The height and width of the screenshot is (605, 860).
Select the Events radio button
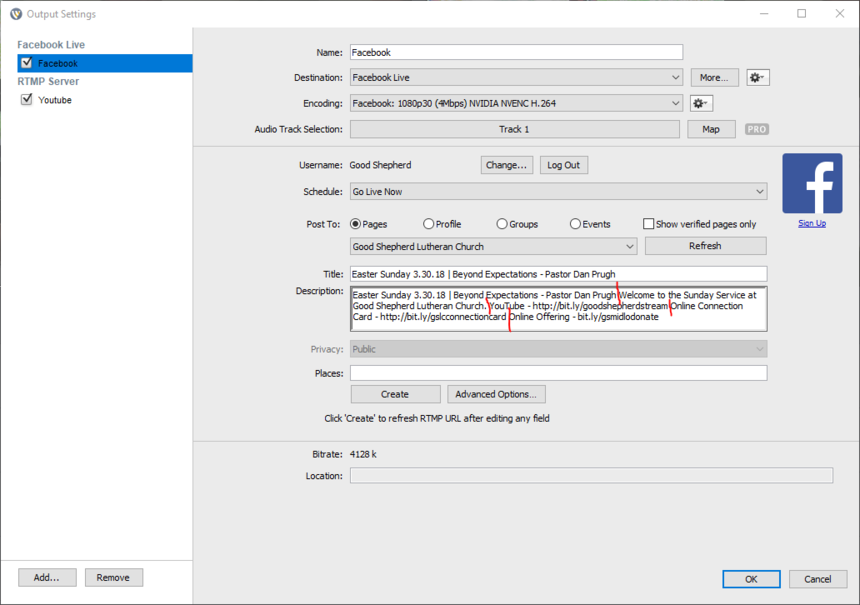(575, 224)
